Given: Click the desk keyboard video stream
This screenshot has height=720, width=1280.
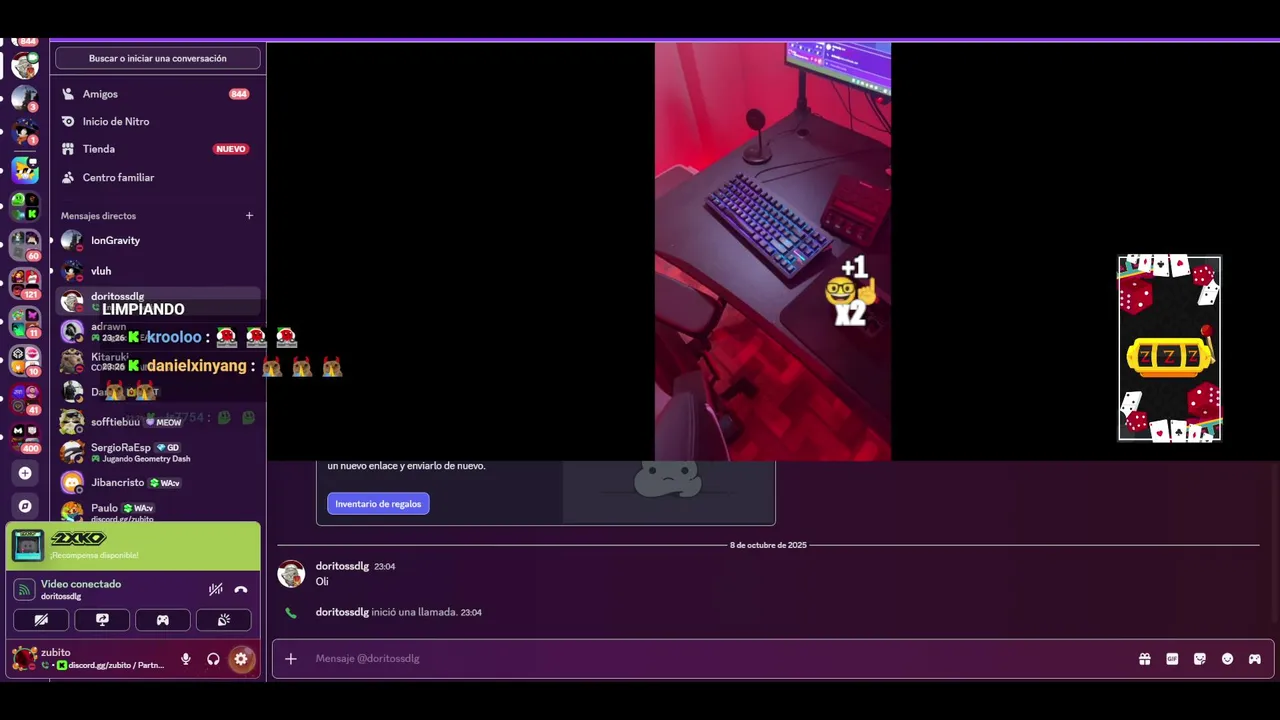Looking at the screenshot, I should pyautogui.click(x=773, y=252).
